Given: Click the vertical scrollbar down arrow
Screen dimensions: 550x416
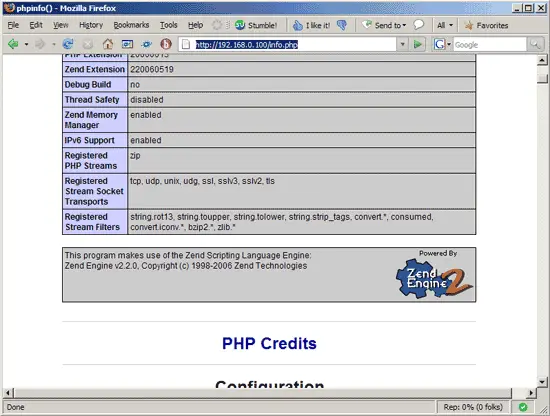Looking at the screenshot, I should click(x=542, y=381).
